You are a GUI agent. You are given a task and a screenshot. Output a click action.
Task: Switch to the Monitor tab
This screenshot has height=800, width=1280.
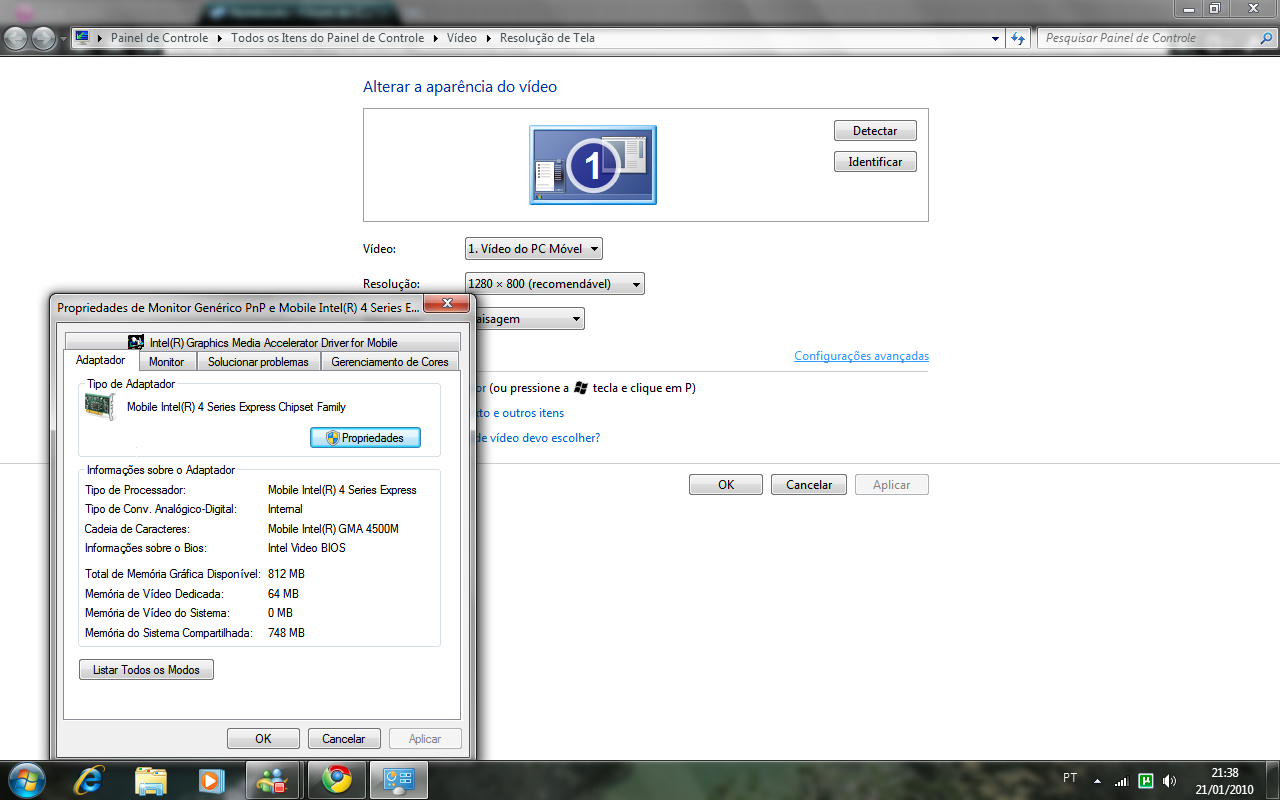(x=167, y=362)
